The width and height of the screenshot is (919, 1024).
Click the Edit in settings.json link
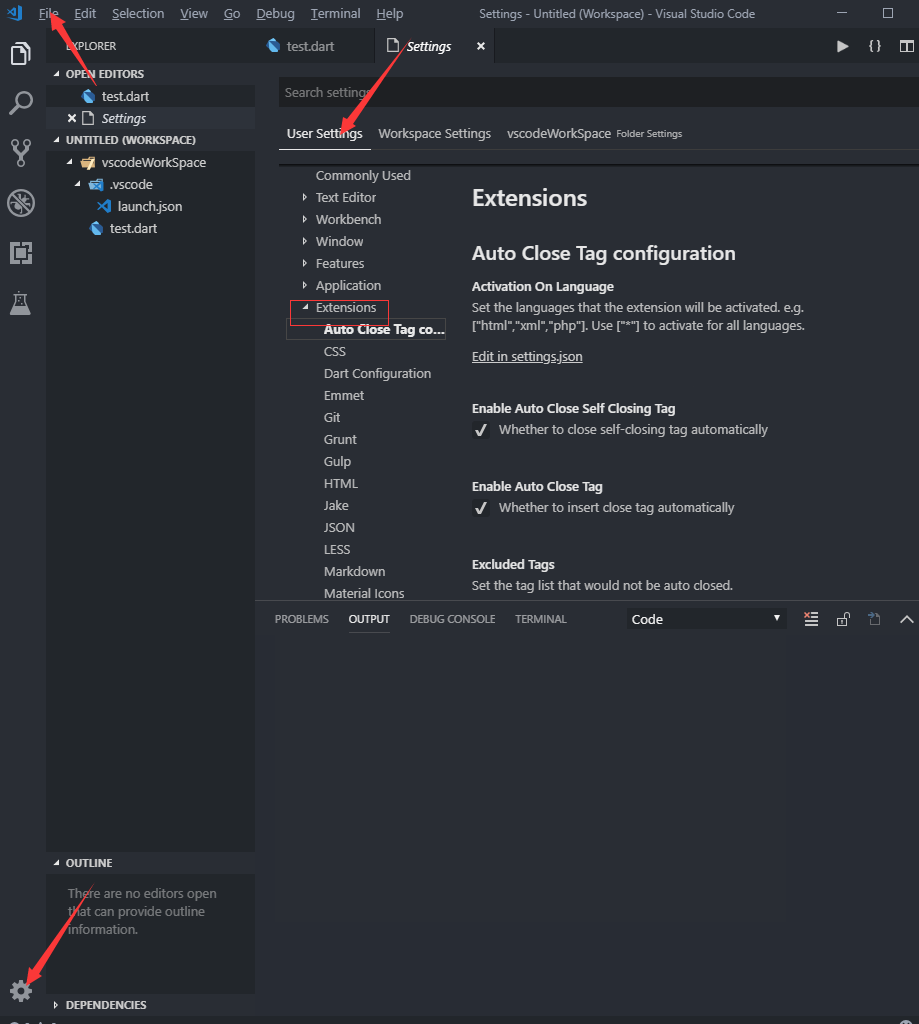527,356
